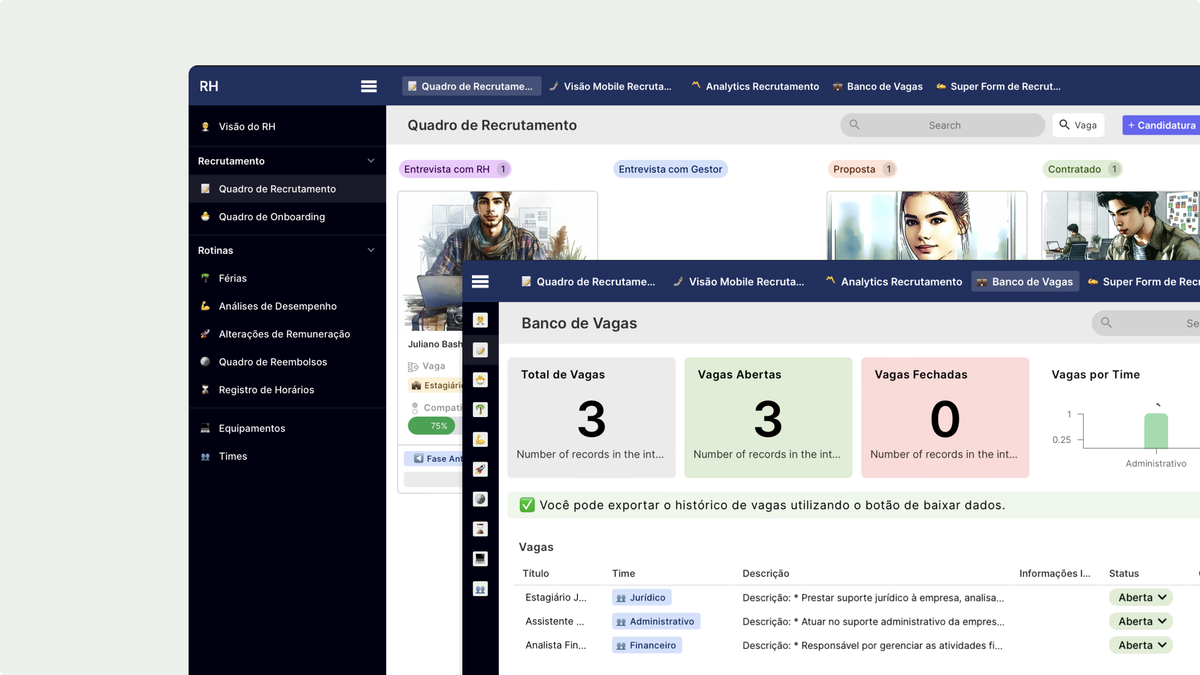Click the hamburger menu in RH header

point(369,86)
